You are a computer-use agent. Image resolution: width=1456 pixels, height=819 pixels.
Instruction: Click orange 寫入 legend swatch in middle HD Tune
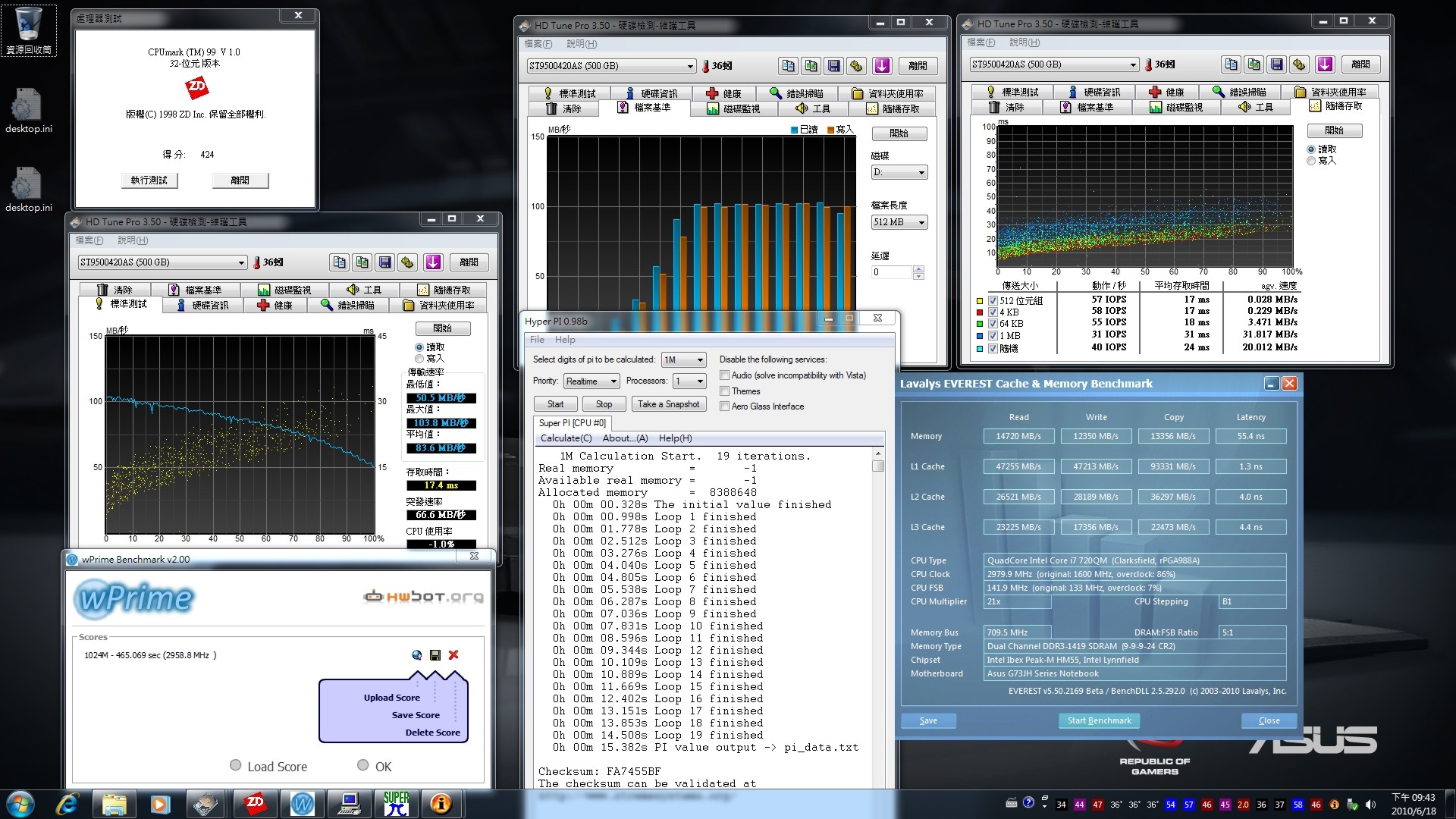click(830, 130)
